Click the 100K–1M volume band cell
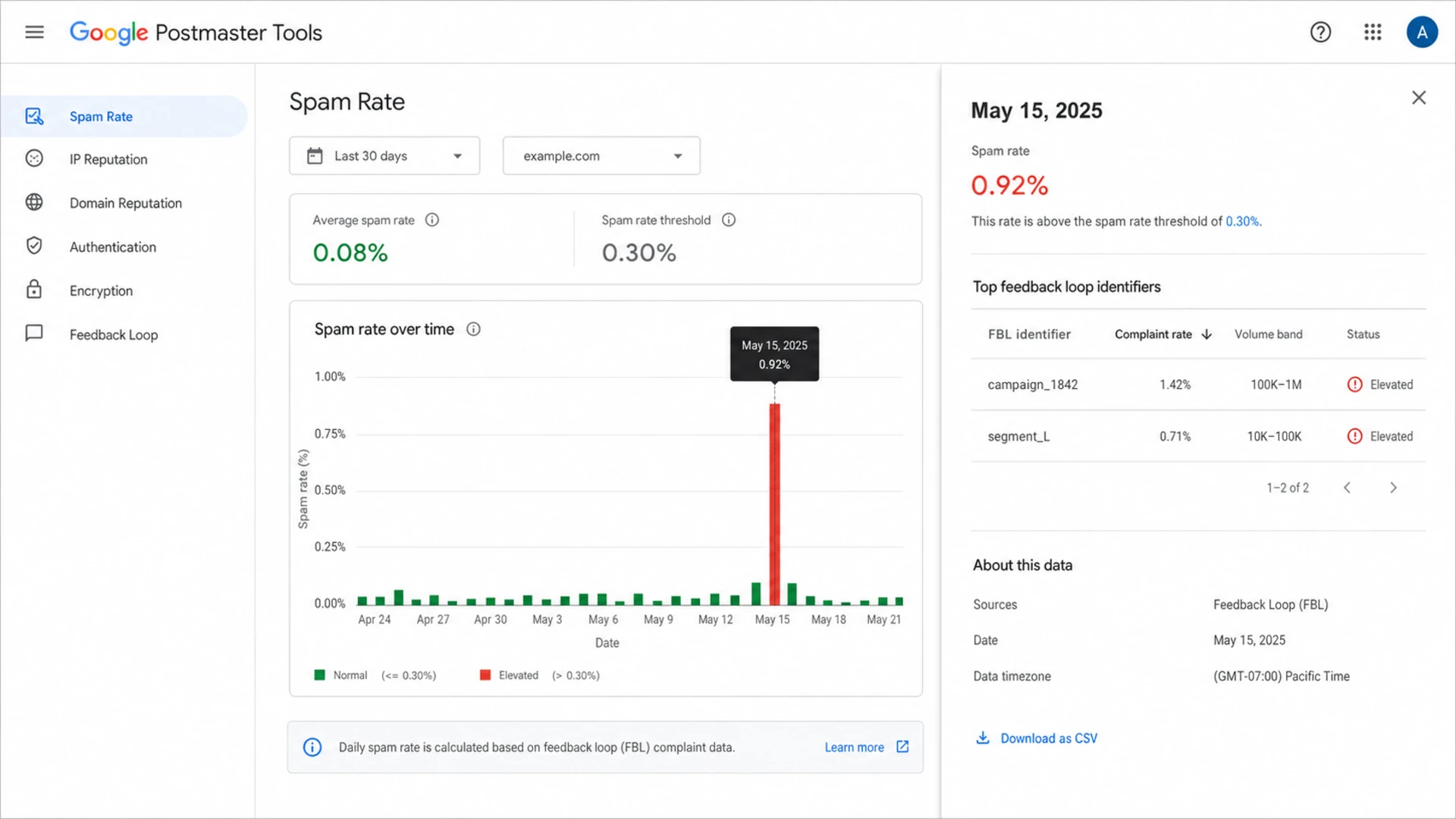 (1276, 384)
